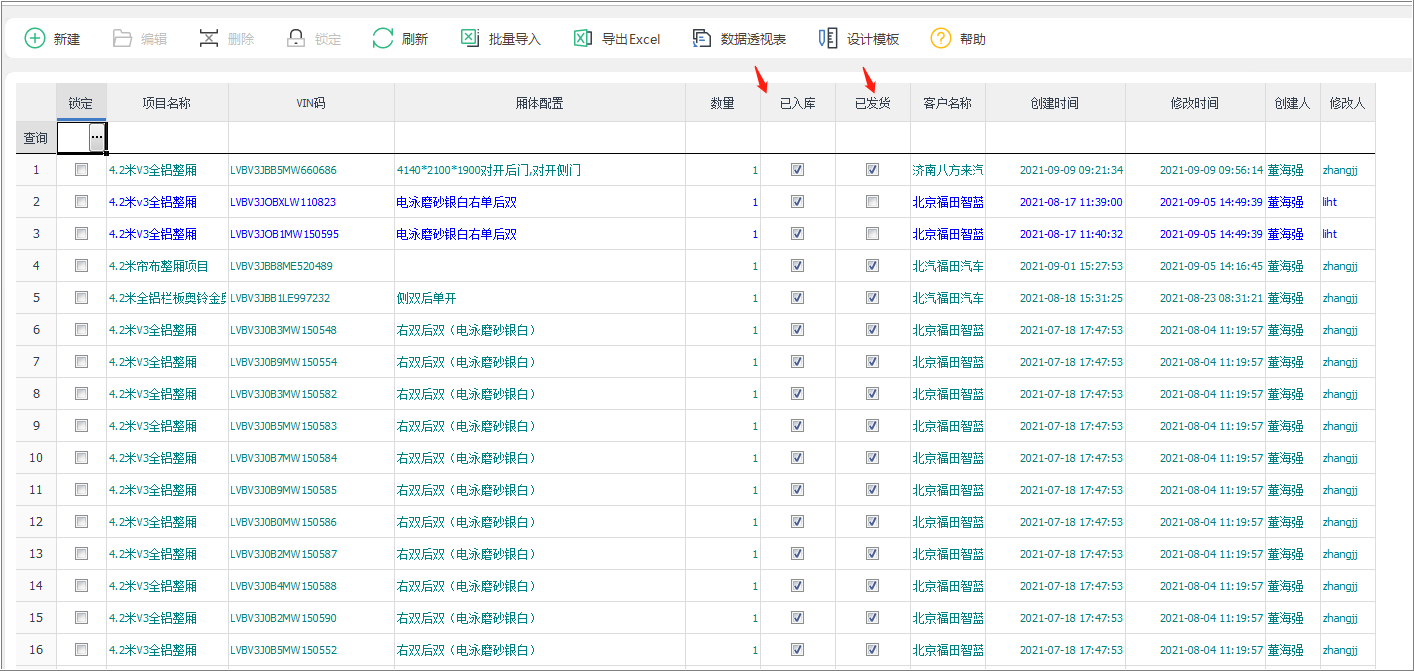Viewport: 1414px width, 671px height.
Task: Click the 批量导入 button label
Action: [515, 39]
